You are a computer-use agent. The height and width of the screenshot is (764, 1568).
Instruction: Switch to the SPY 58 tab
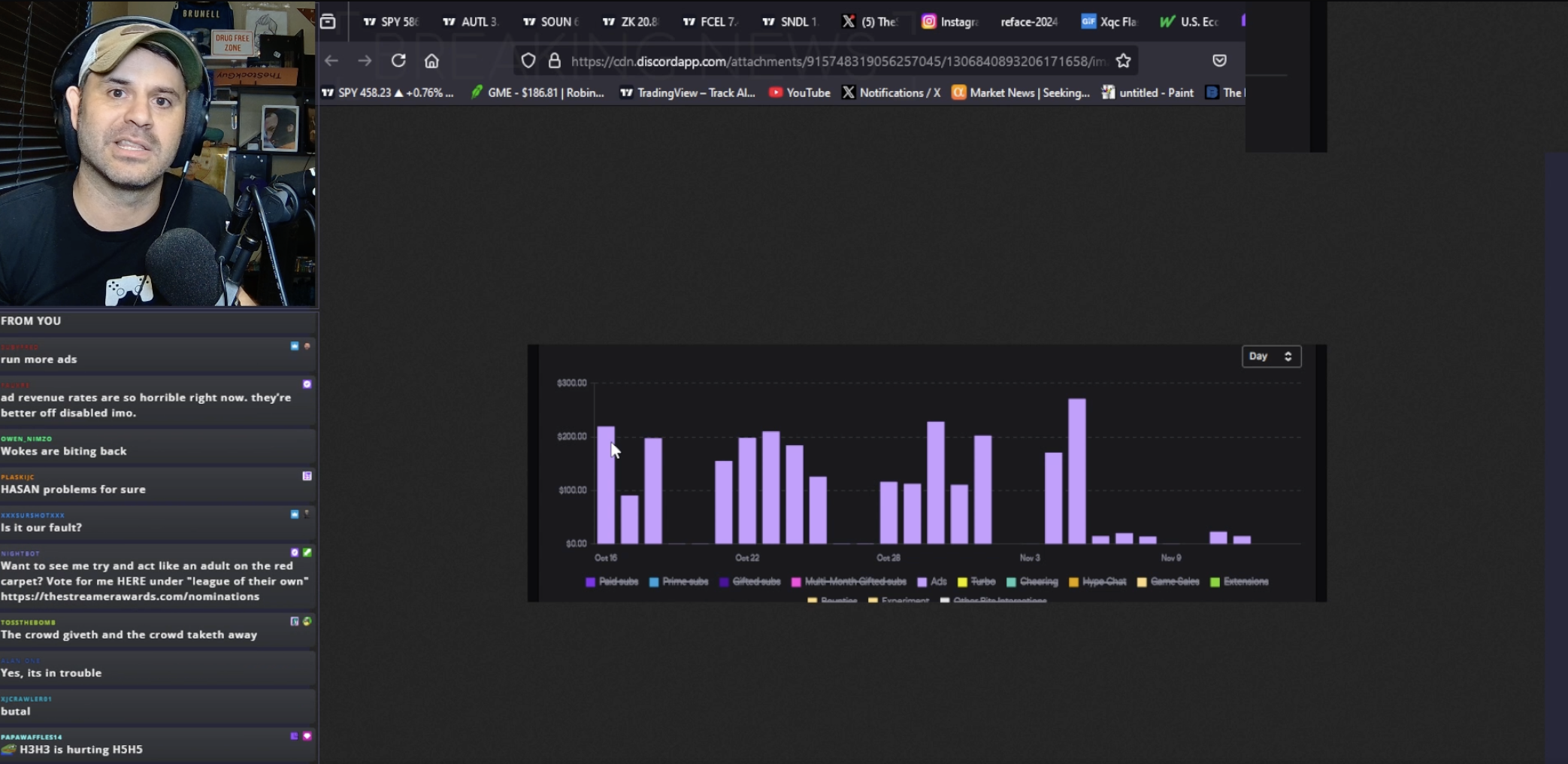pos(391,22)
